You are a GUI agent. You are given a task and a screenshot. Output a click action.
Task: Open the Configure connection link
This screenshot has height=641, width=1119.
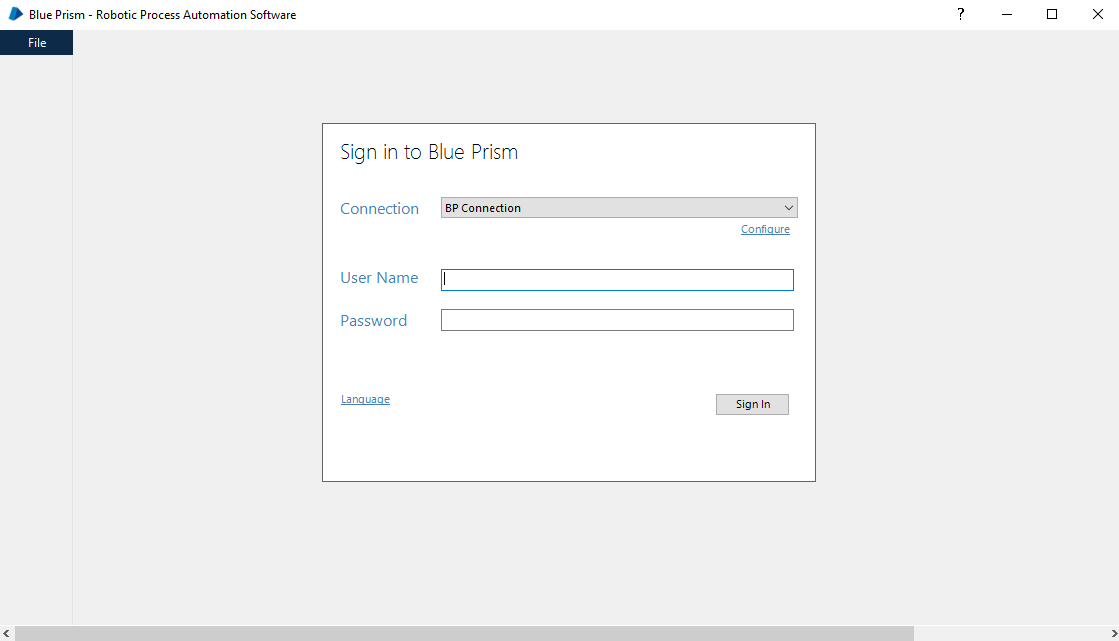(765, 230)
